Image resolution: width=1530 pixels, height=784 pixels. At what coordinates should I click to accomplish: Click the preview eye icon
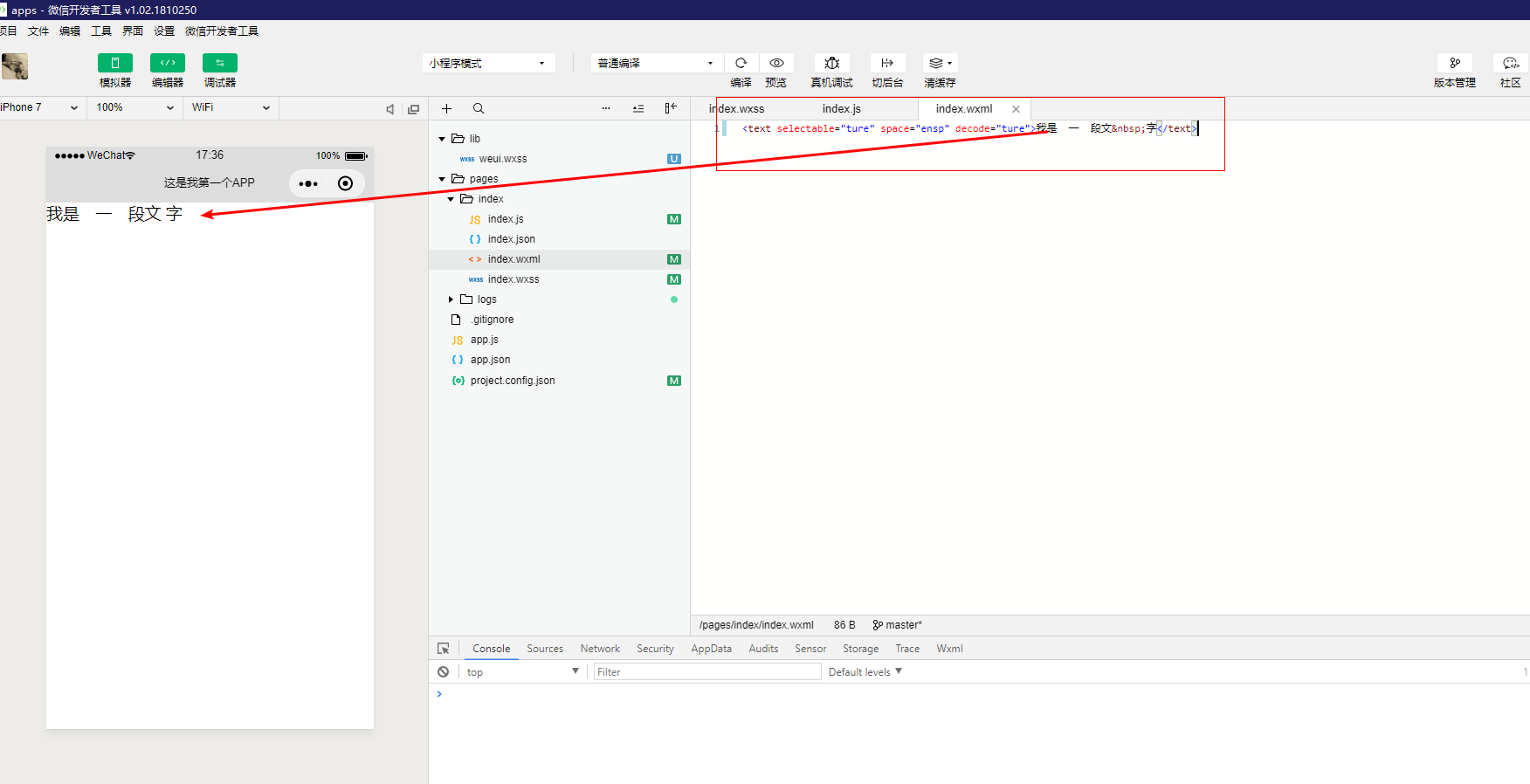(x=776, y=63)
